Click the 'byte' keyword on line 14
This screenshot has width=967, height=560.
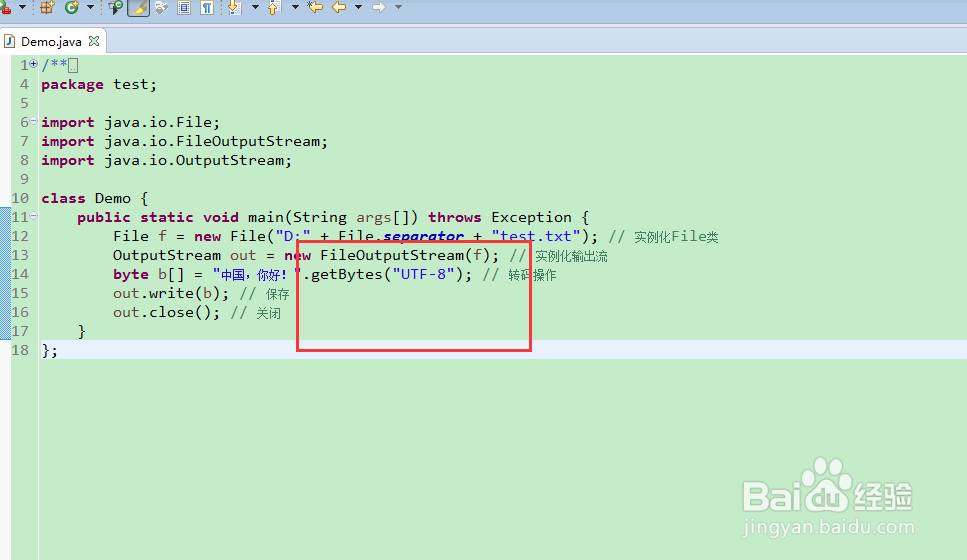tap(131, 274)
